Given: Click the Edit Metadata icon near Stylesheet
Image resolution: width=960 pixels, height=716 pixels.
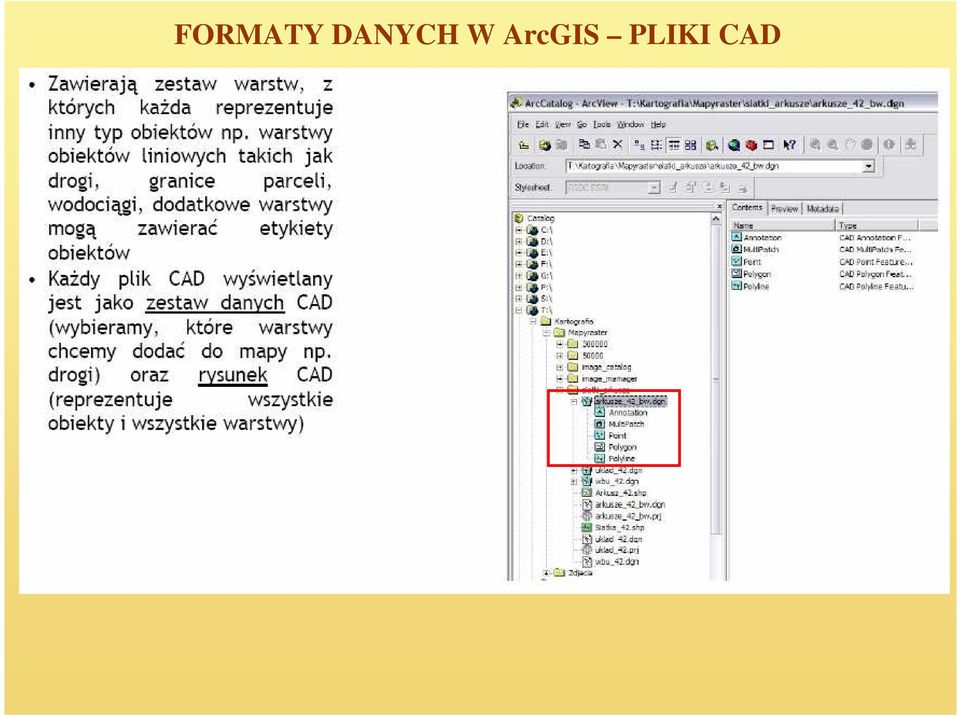Looking at the screenshot, I should click(672, 188).
